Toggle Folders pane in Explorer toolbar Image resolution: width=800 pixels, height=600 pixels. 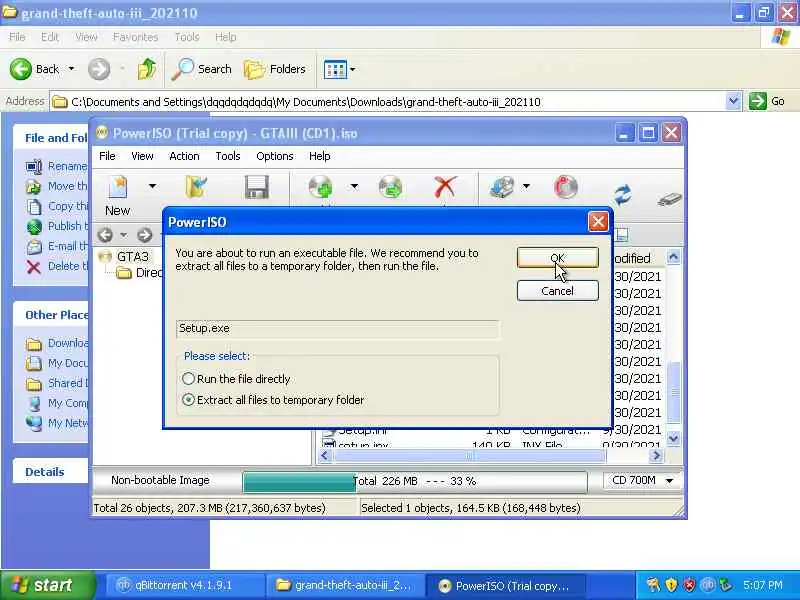pyautogui.click(x=275, y=69)
